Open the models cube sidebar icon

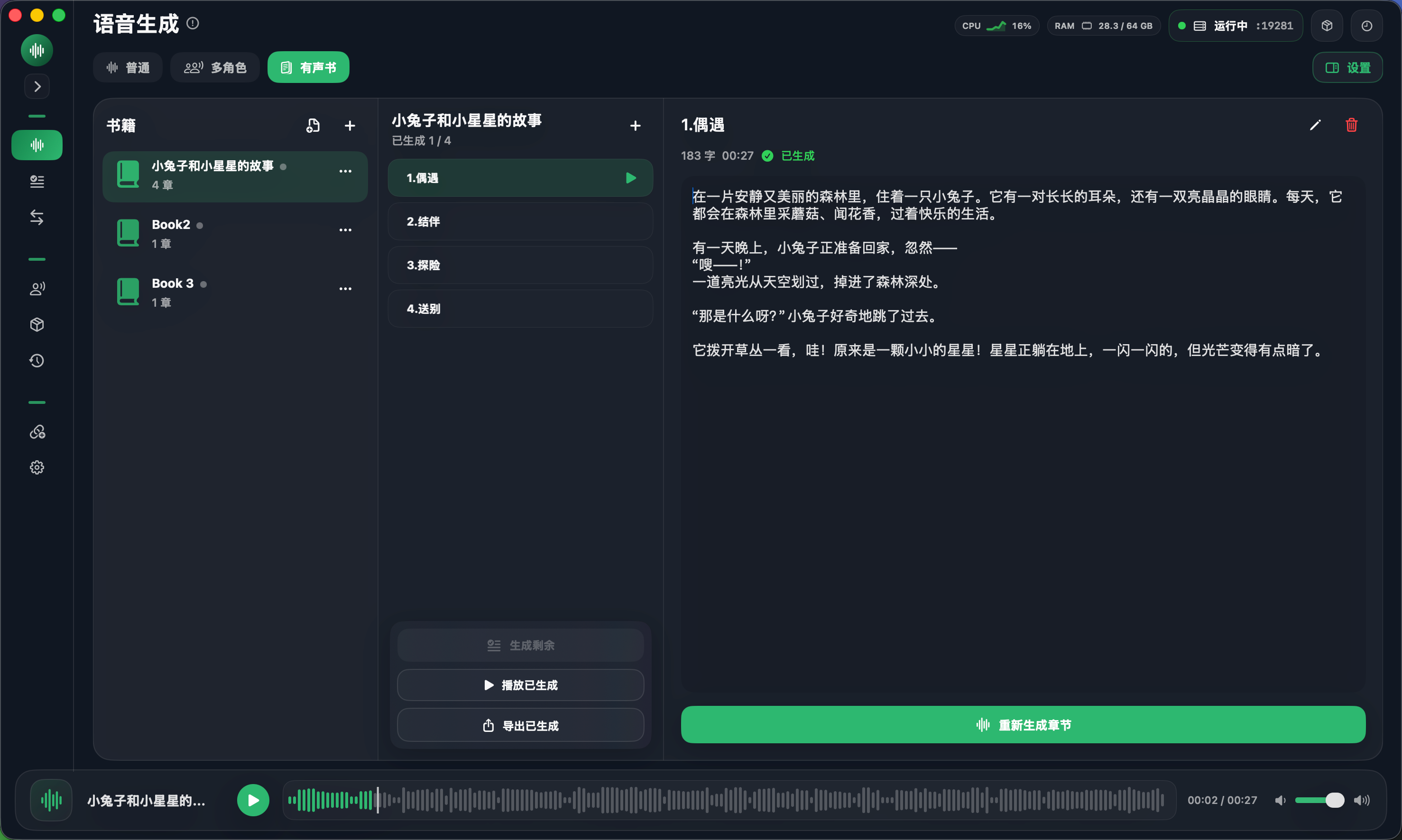coord(37,325)
